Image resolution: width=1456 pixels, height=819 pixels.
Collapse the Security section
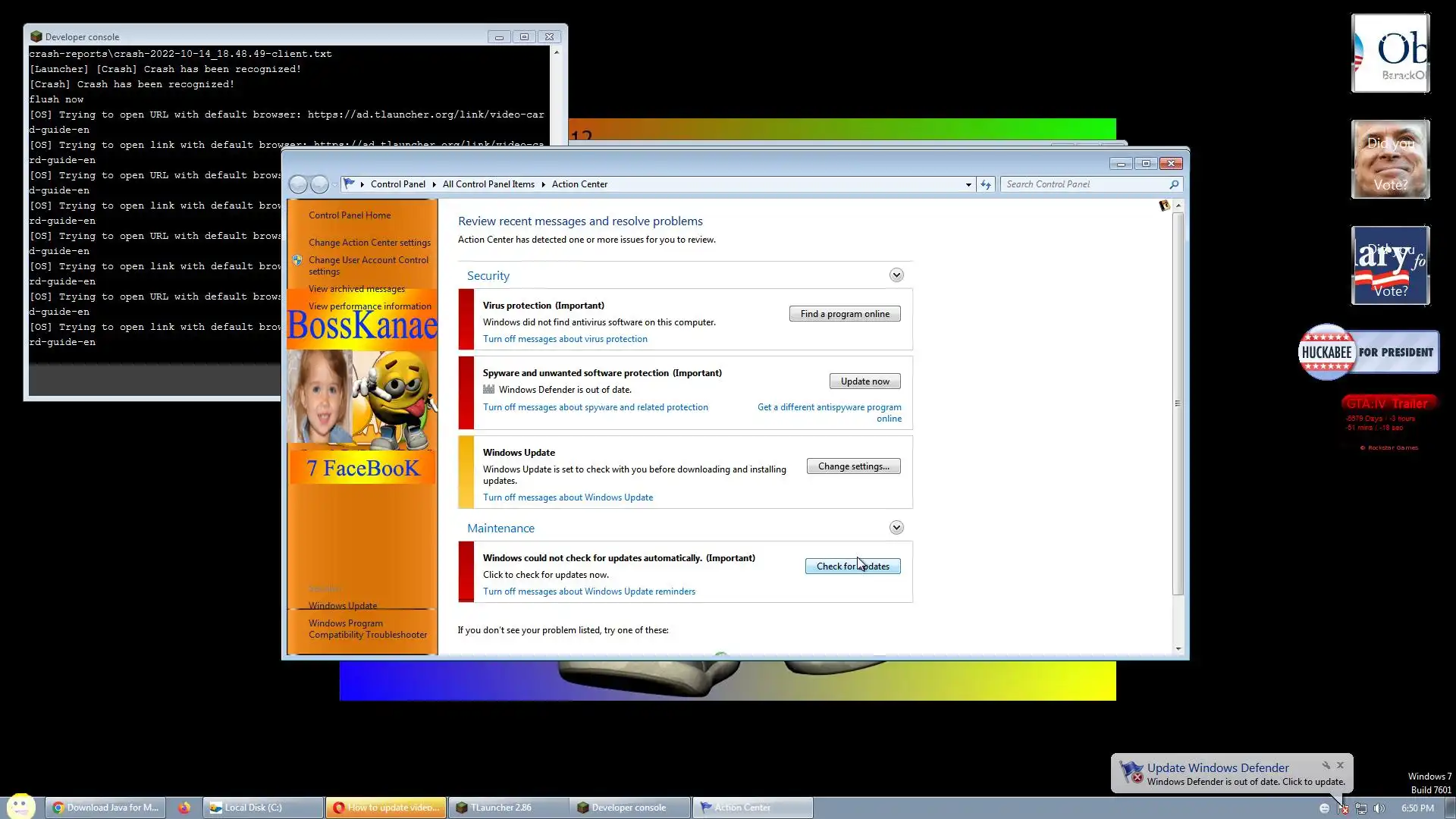tap(896, 275)
